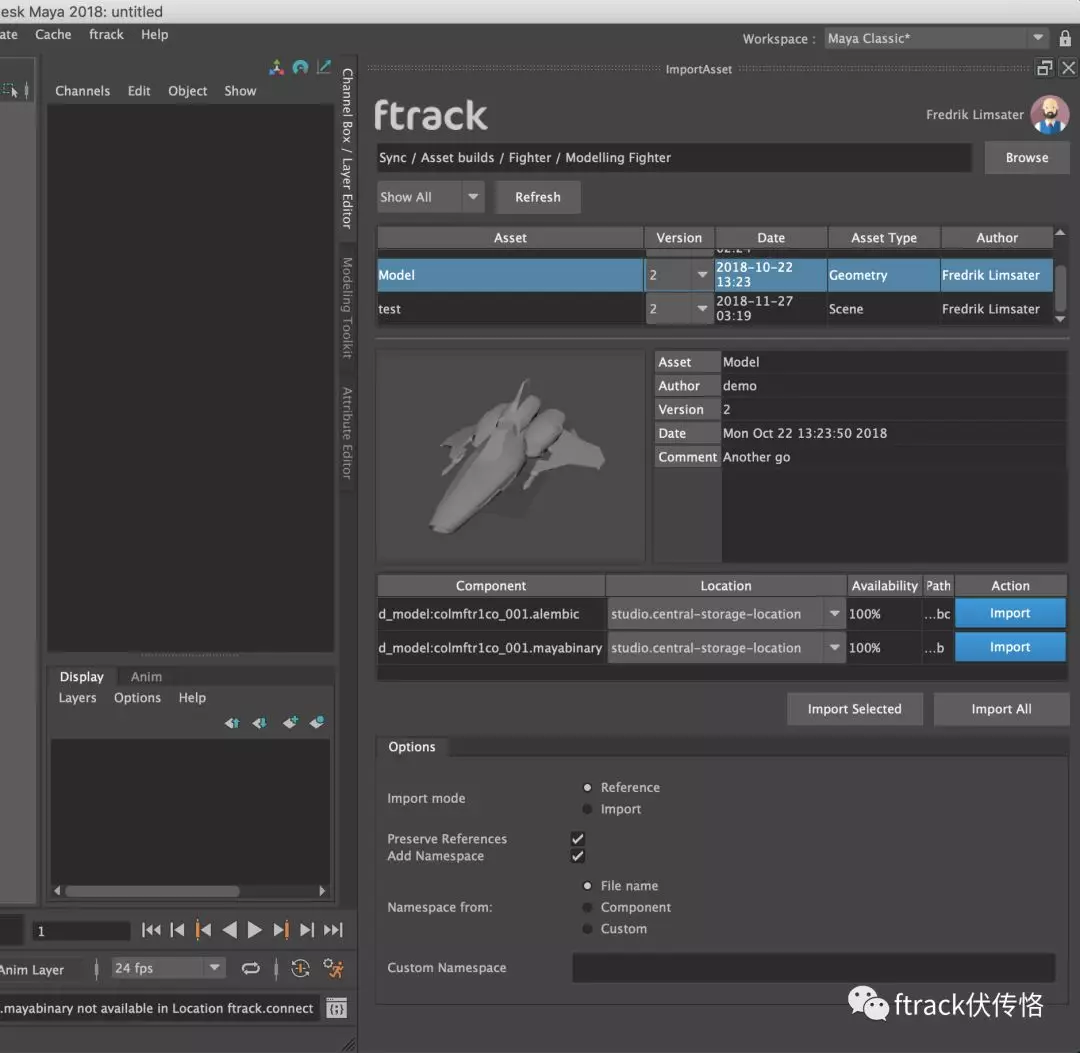Toggle Add Namespace checkbox
This screenshot has height=1053, width=1080.
point(577,856)
